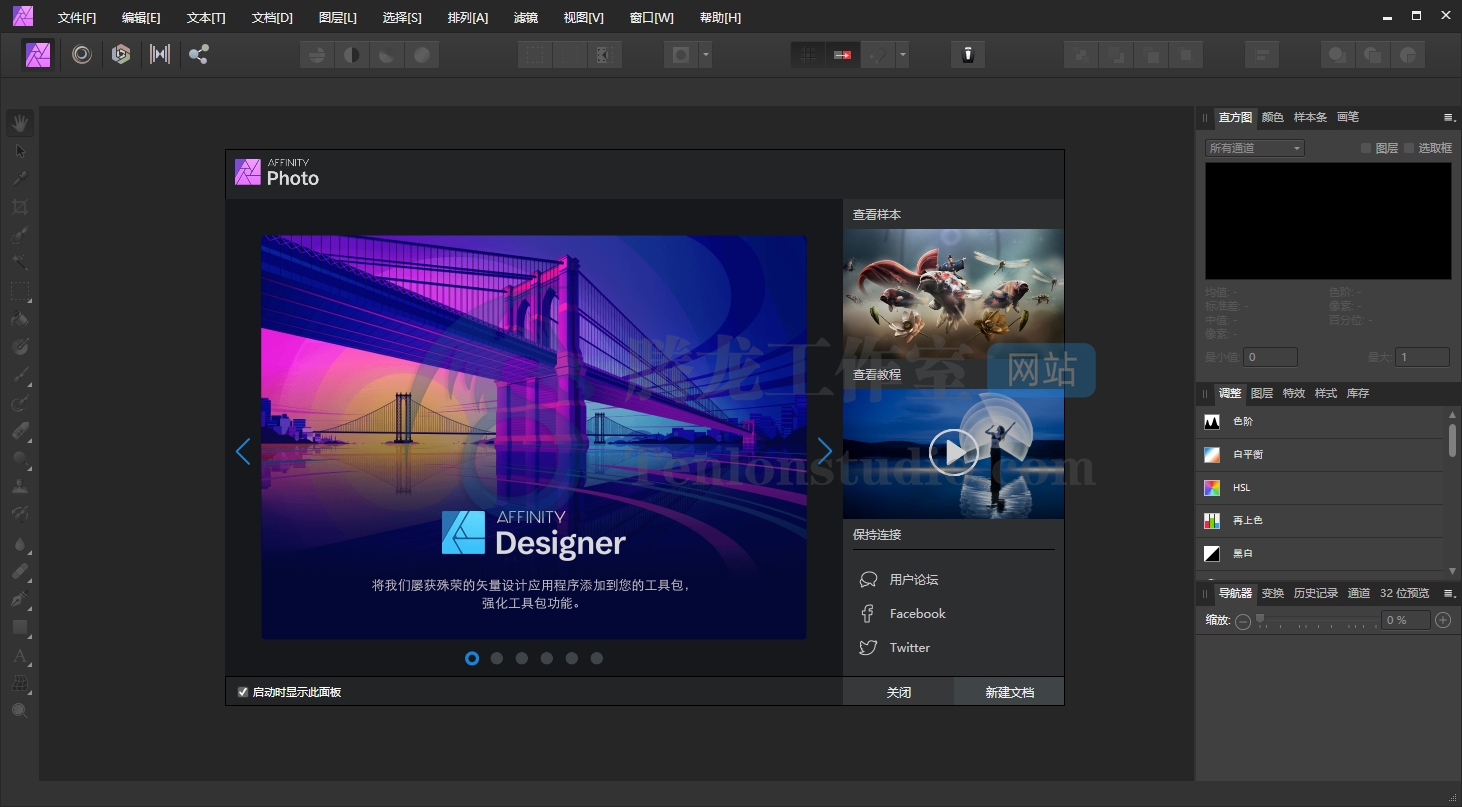This screenshot has height=807, width=1462.
Task: Expand the snapping options dropdown arrow
Action: point(903,55)
